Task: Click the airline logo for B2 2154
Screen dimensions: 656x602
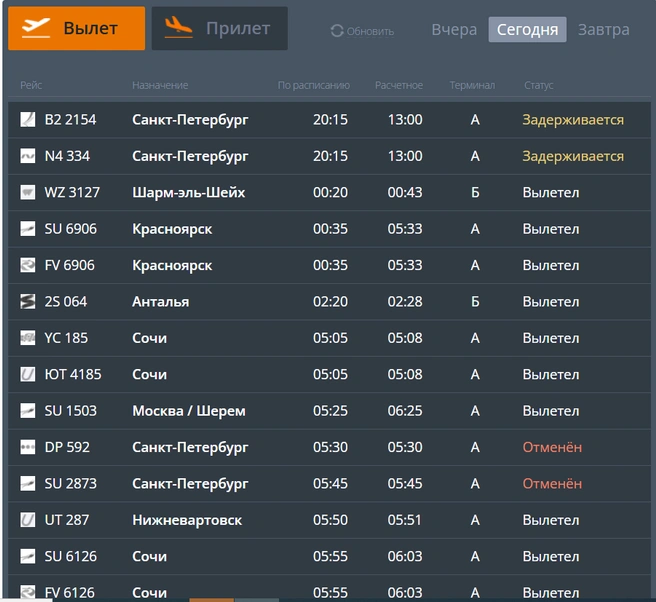Action: 28,120
